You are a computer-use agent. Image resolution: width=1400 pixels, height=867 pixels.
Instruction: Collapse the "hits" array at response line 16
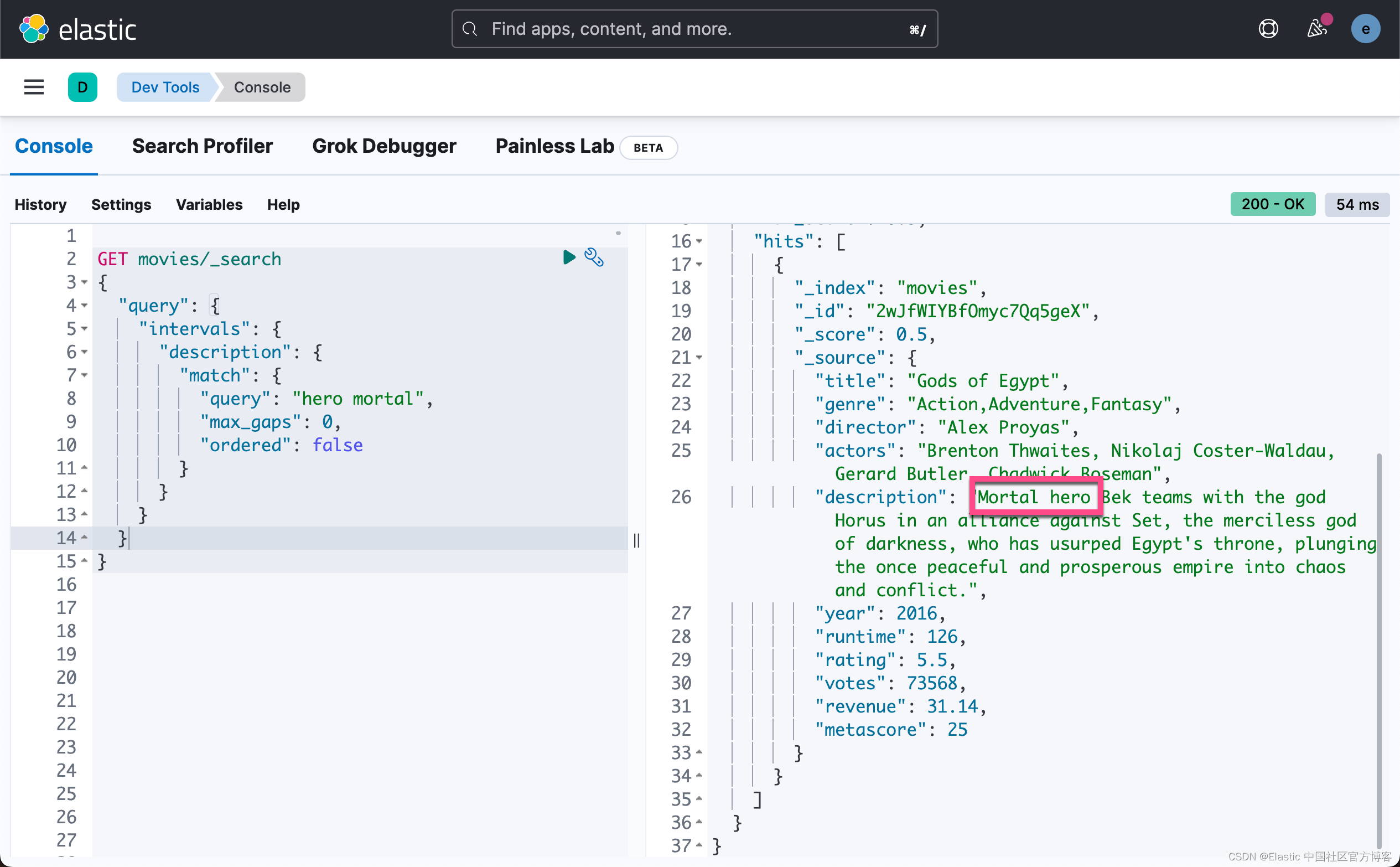point(699,241)
